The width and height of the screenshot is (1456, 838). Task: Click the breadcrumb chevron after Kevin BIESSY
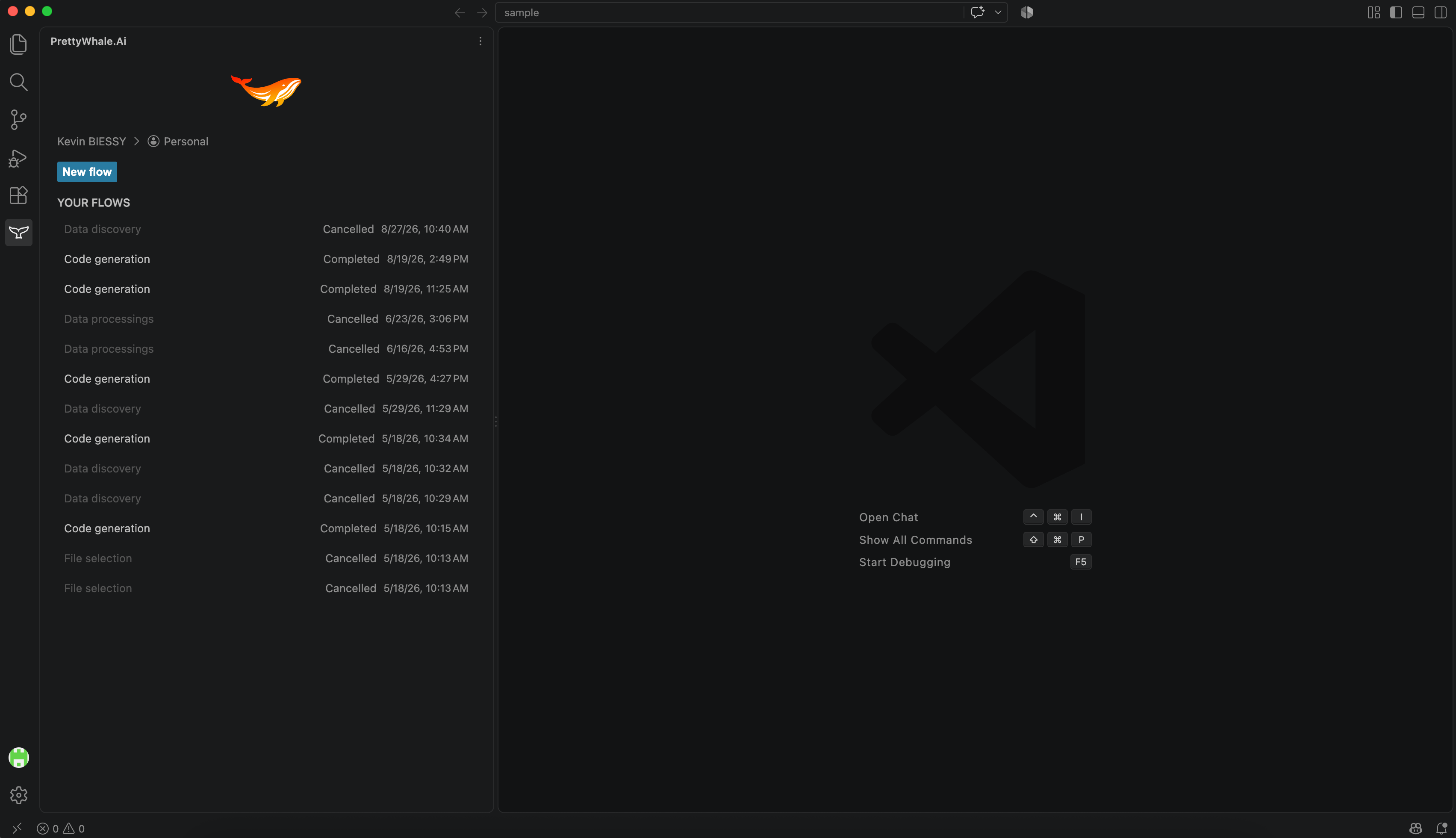coord(137,142)
